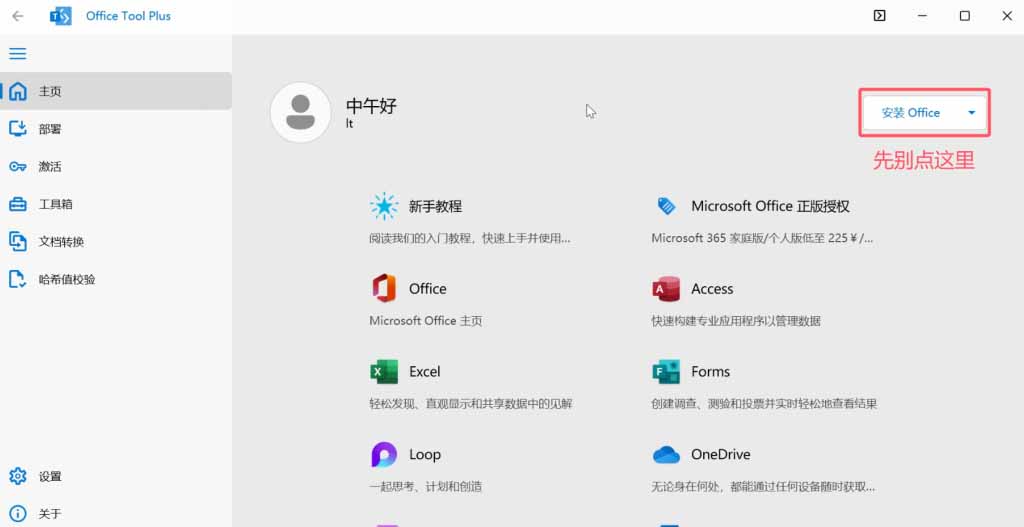Open Microsoft Office 正版授权 link

click(x=771, y=206)
